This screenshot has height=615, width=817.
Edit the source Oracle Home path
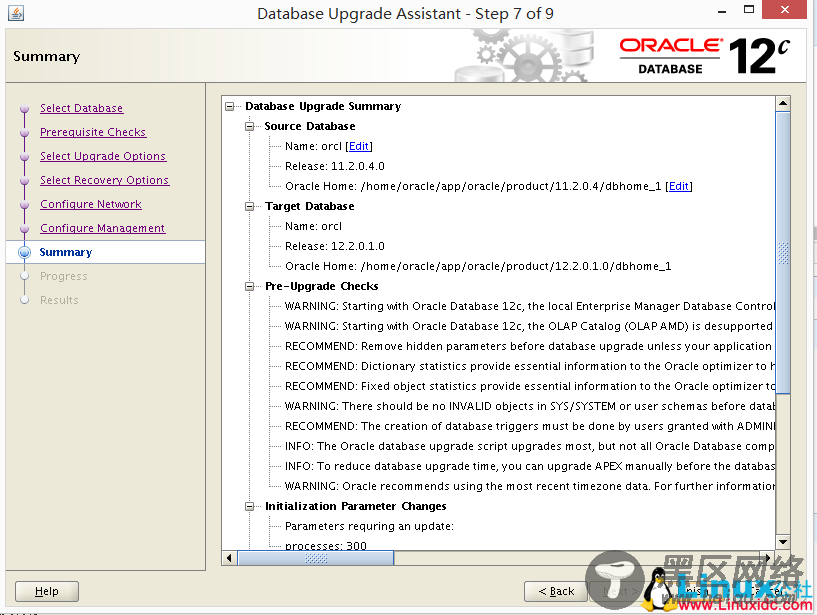(x=678, y=186)
